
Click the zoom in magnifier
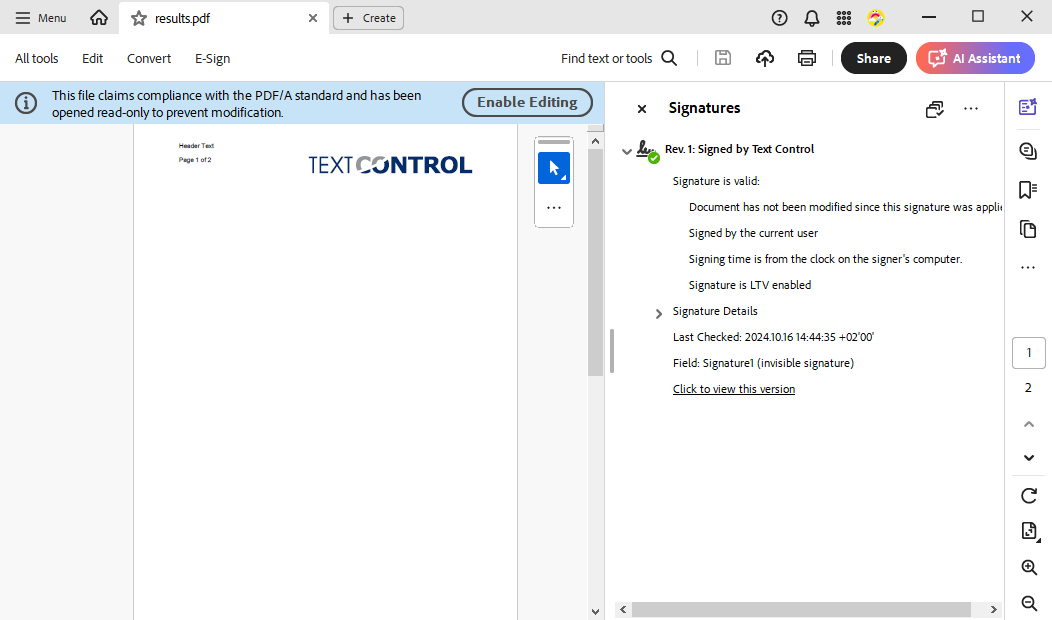click(x=1029, y=568)
